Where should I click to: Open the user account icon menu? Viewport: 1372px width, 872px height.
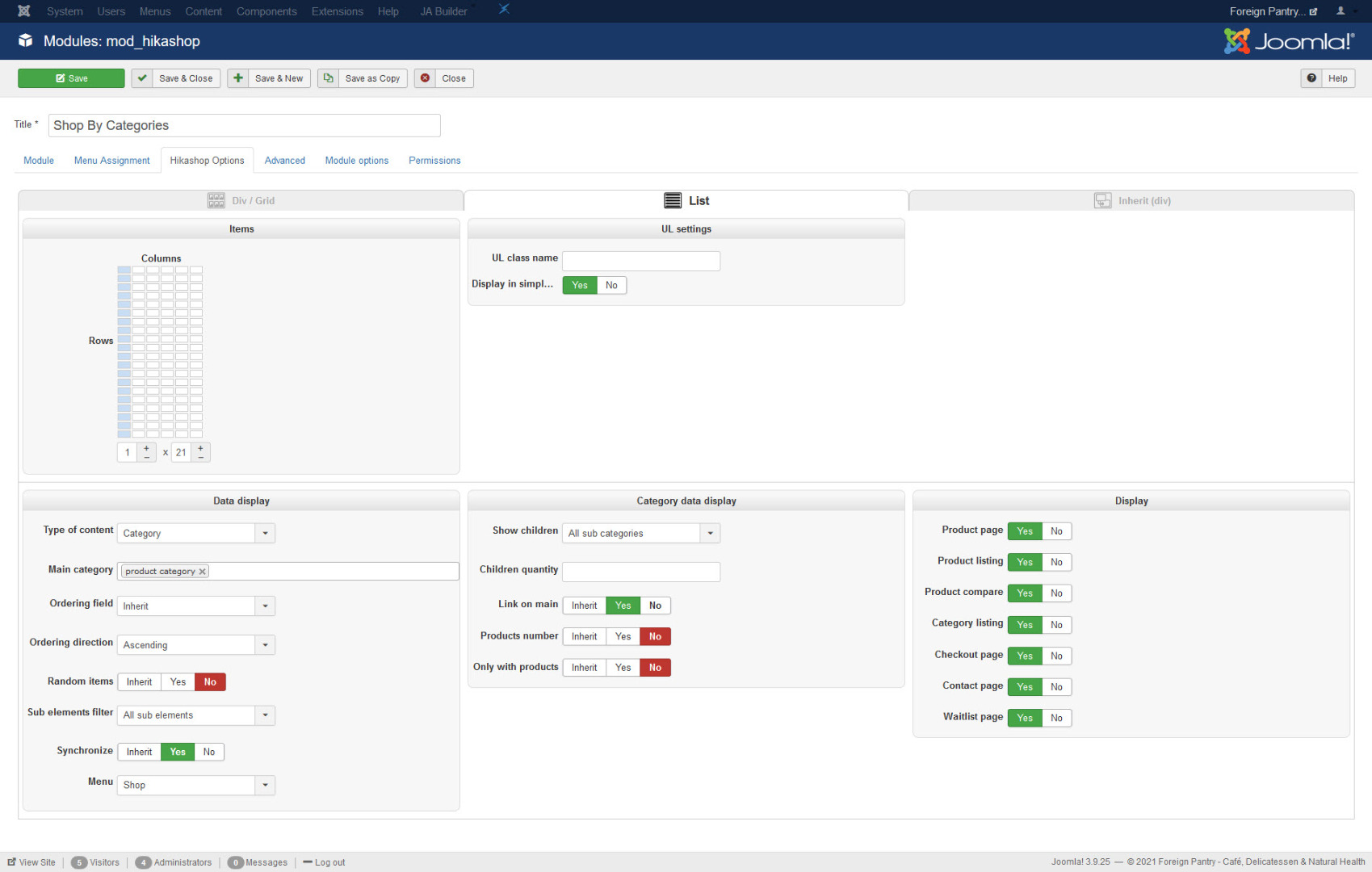pyautogui.click(x=1341, y=11)
